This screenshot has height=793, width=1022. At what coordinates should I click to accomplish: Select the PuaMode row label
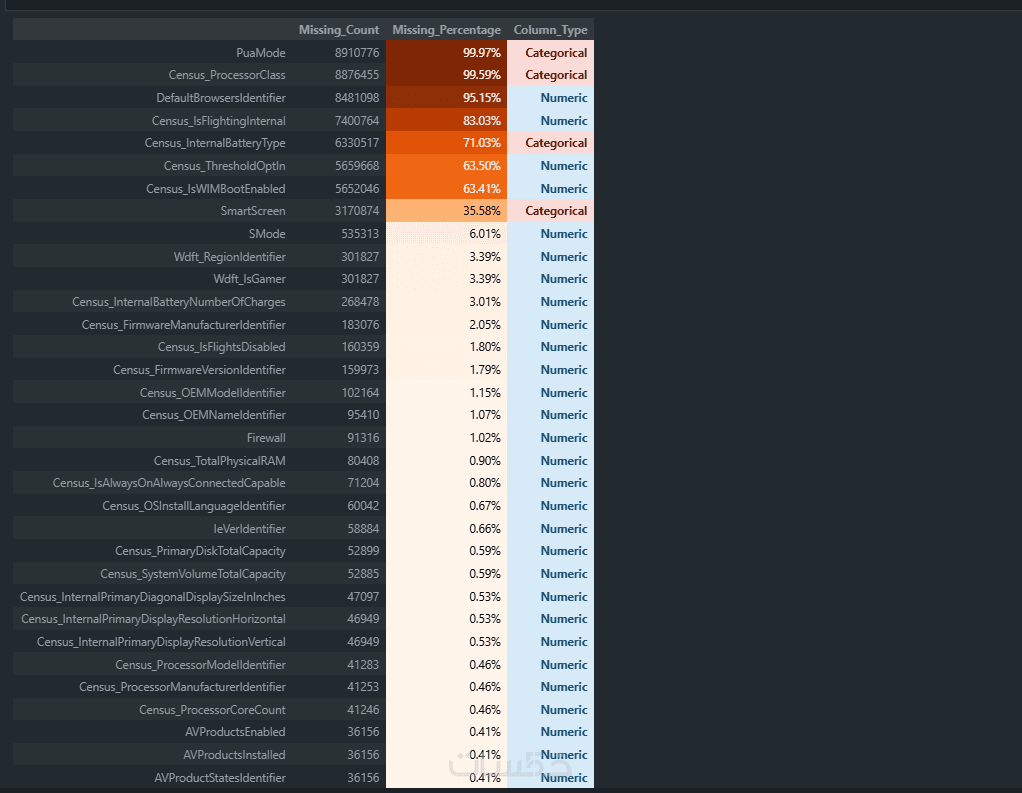point(261,53)
